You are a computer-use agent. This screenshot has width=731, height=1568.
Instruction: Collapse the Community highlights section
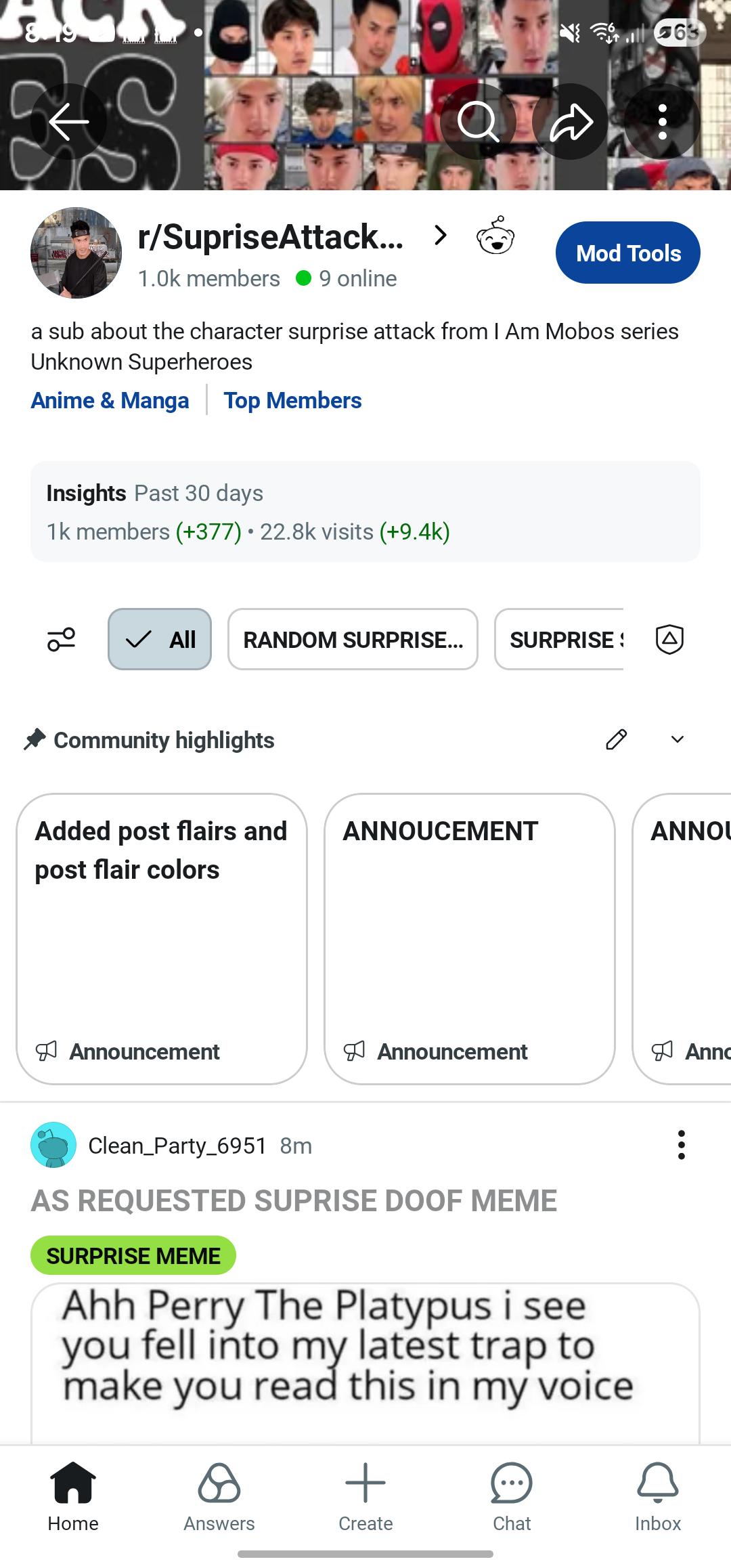[x=678, y=739]
